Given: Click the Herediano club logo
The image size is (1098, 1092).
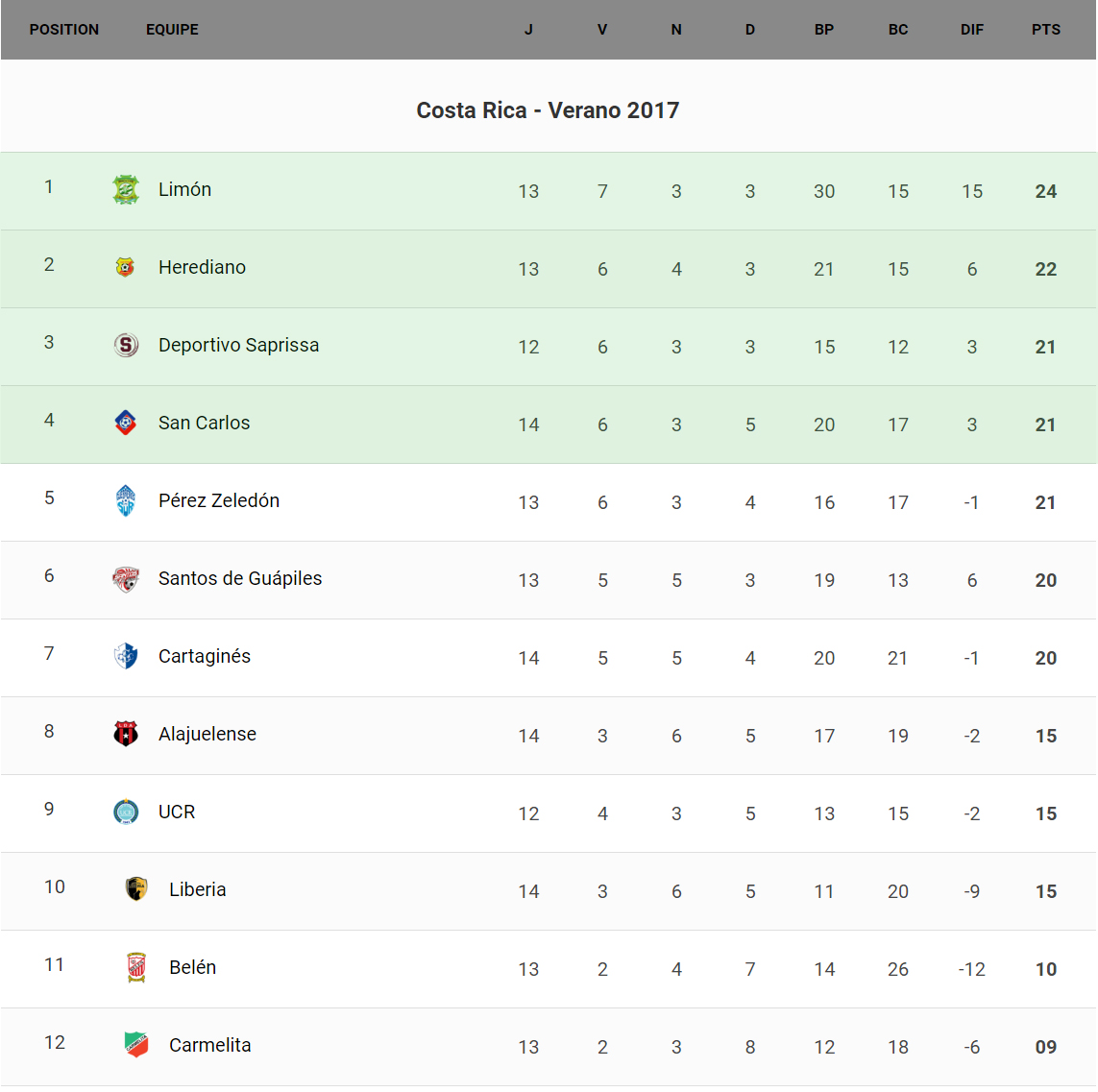Looking at the screenshot, I should pyautogui.click(x=126, y=268).
